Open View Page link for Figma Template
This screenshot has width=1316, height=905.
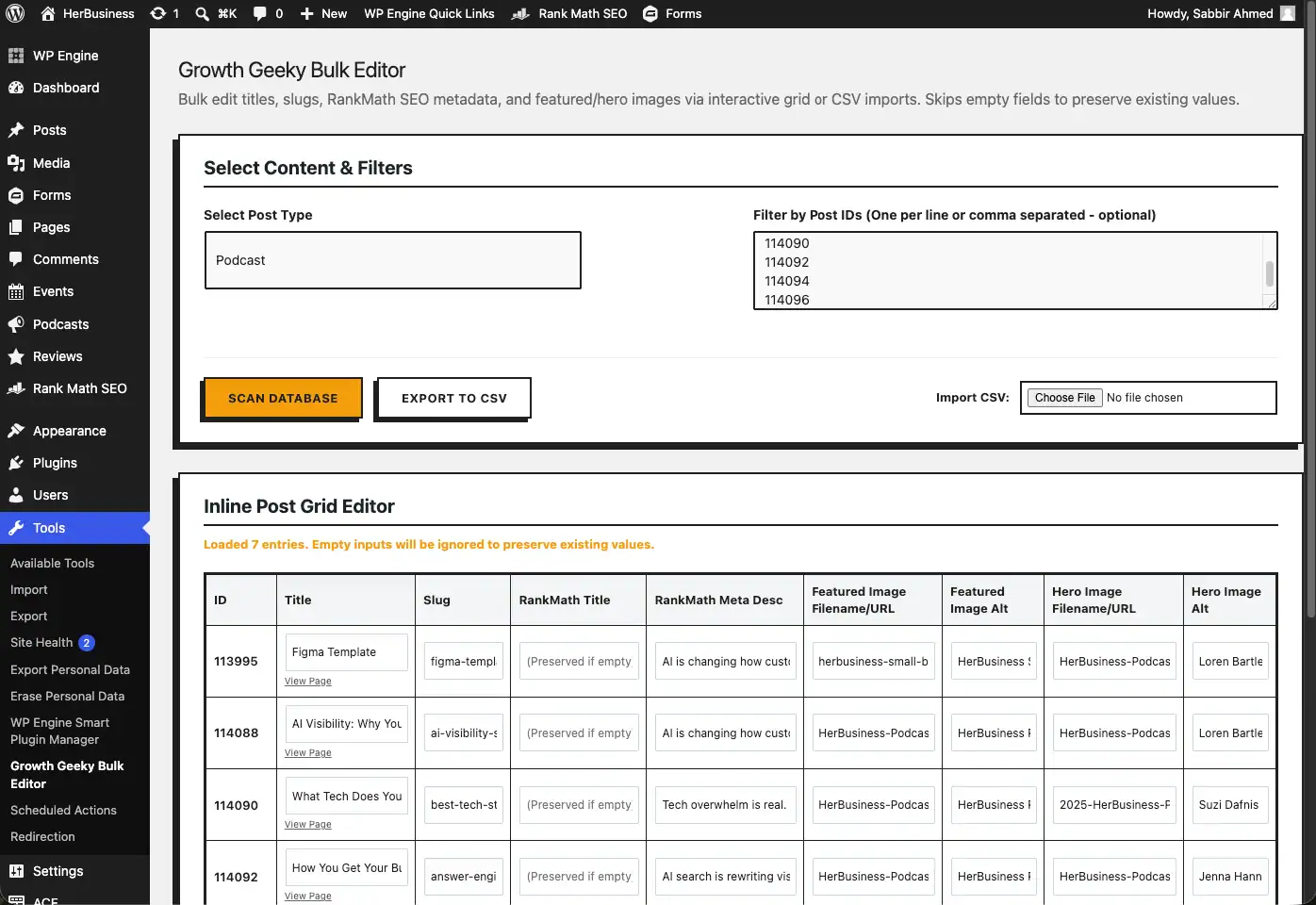308,681
